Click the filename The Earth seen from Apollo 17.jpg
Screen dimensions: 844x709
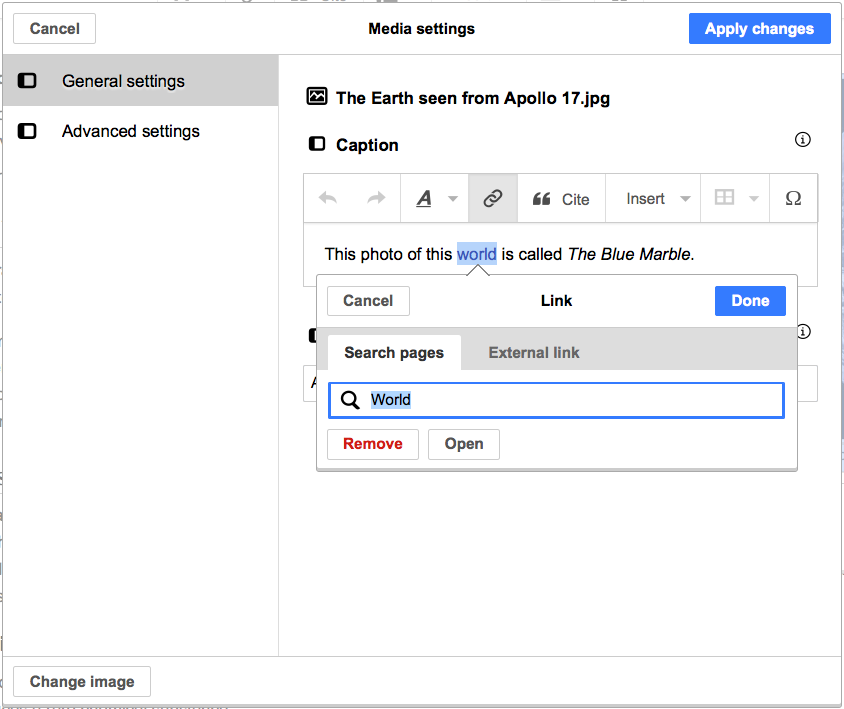click(473, 98)
